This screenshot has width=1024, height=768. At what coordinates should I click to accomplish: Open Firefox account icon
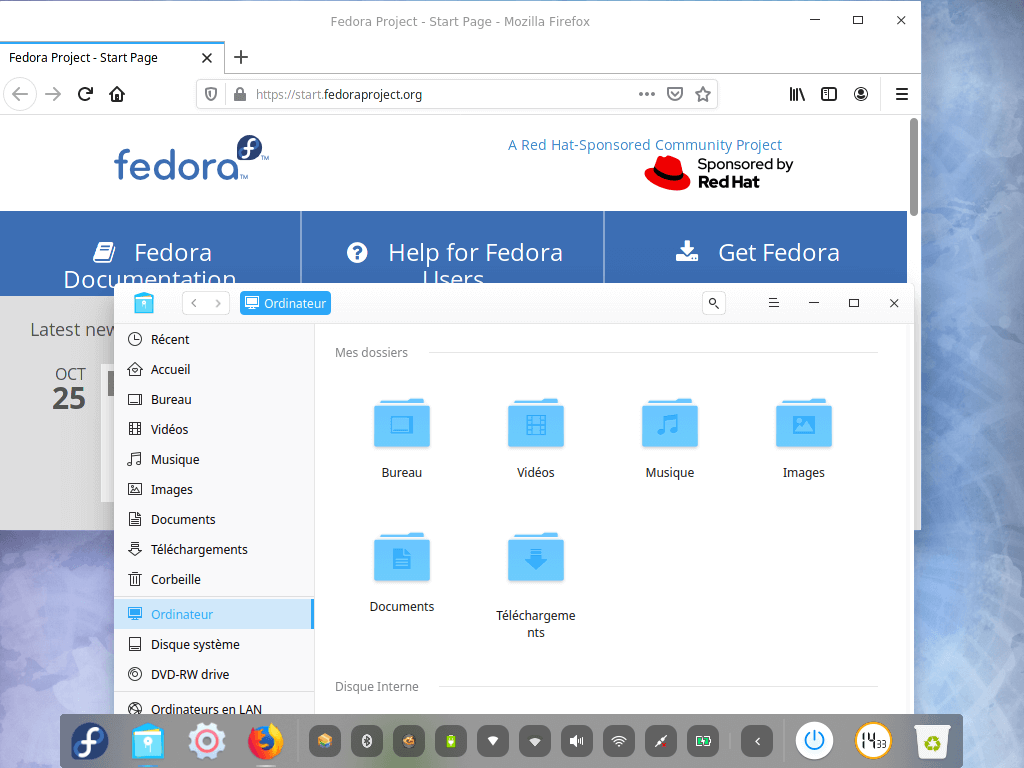coord(861,95)
